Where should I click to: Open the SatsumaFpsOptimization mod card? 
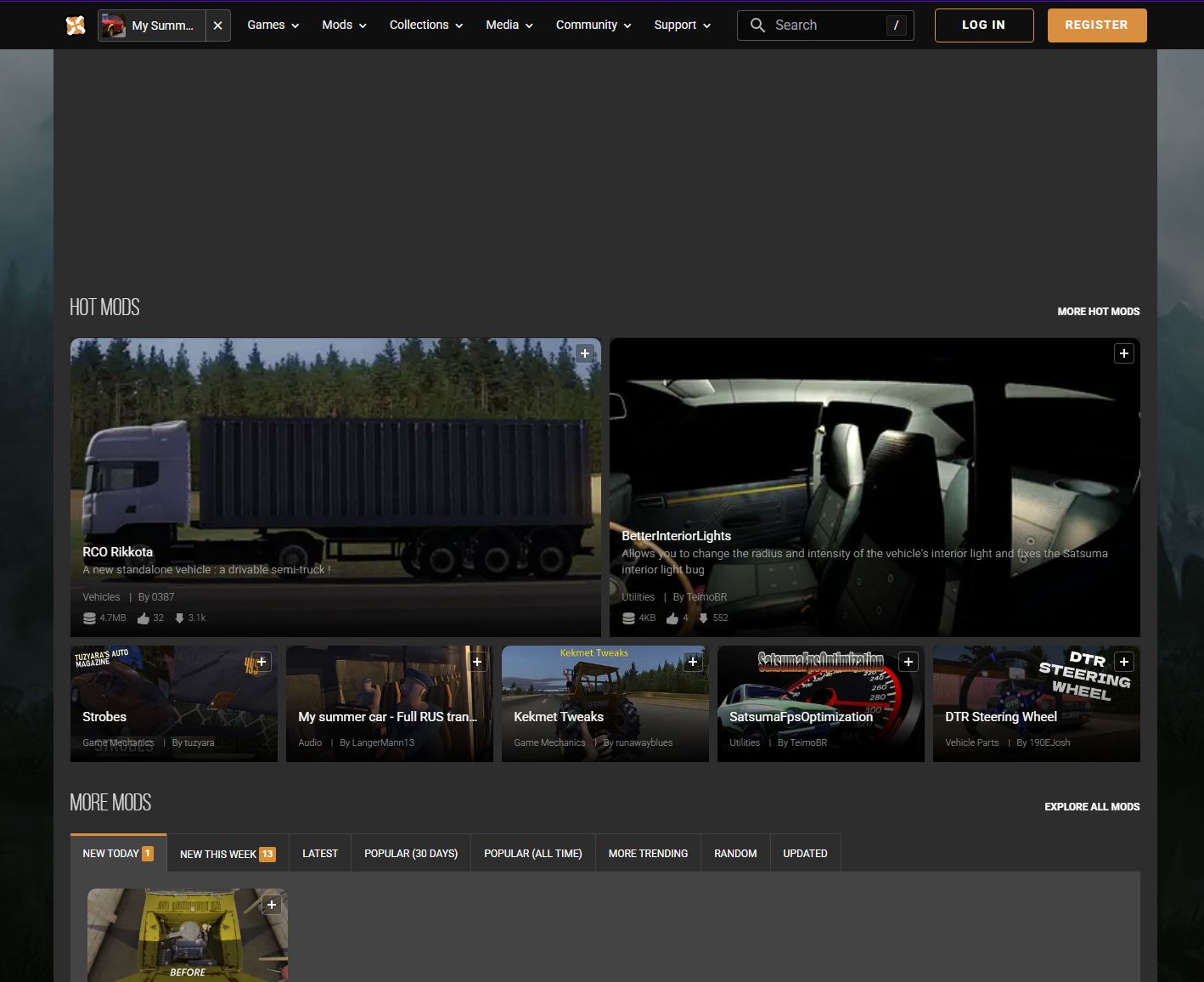[x=821, y=703]
